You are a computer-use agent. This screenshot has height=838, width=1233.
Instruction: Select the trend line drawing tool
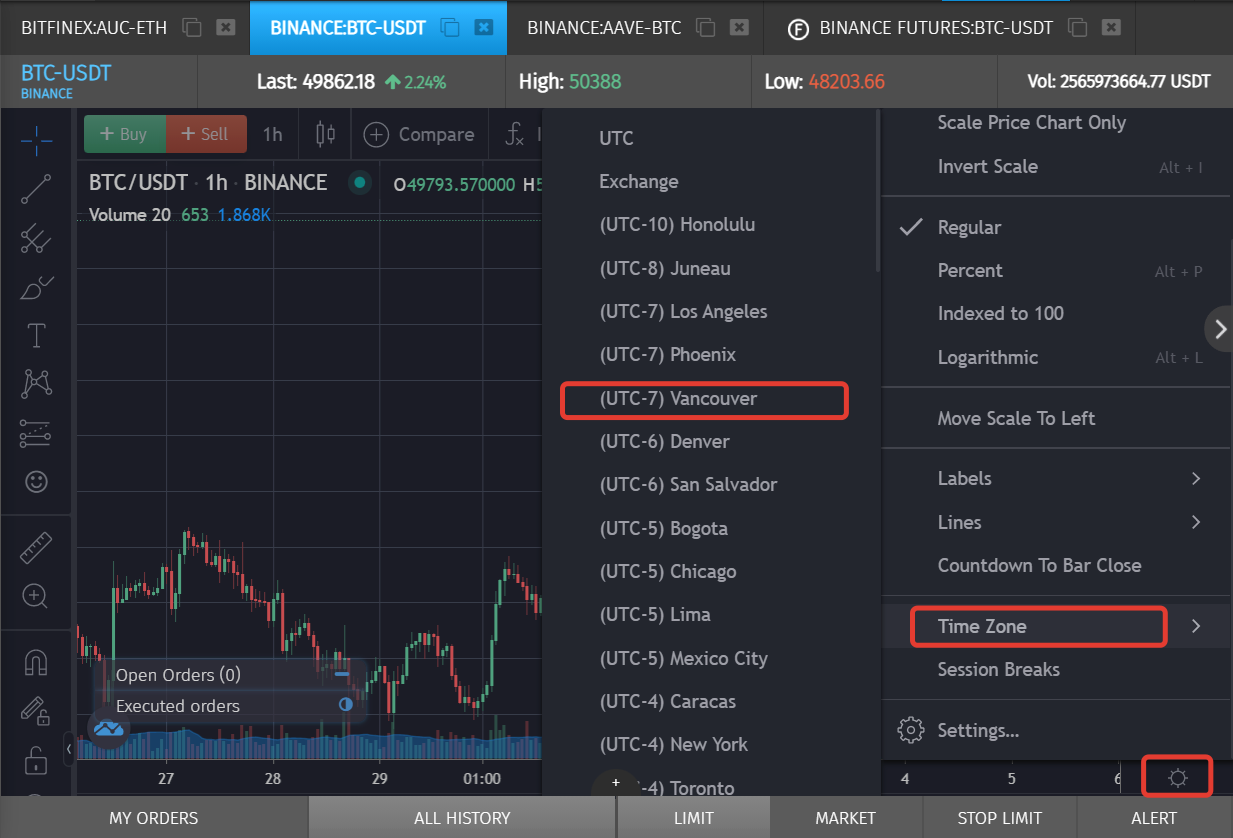(x=37, y=189)
